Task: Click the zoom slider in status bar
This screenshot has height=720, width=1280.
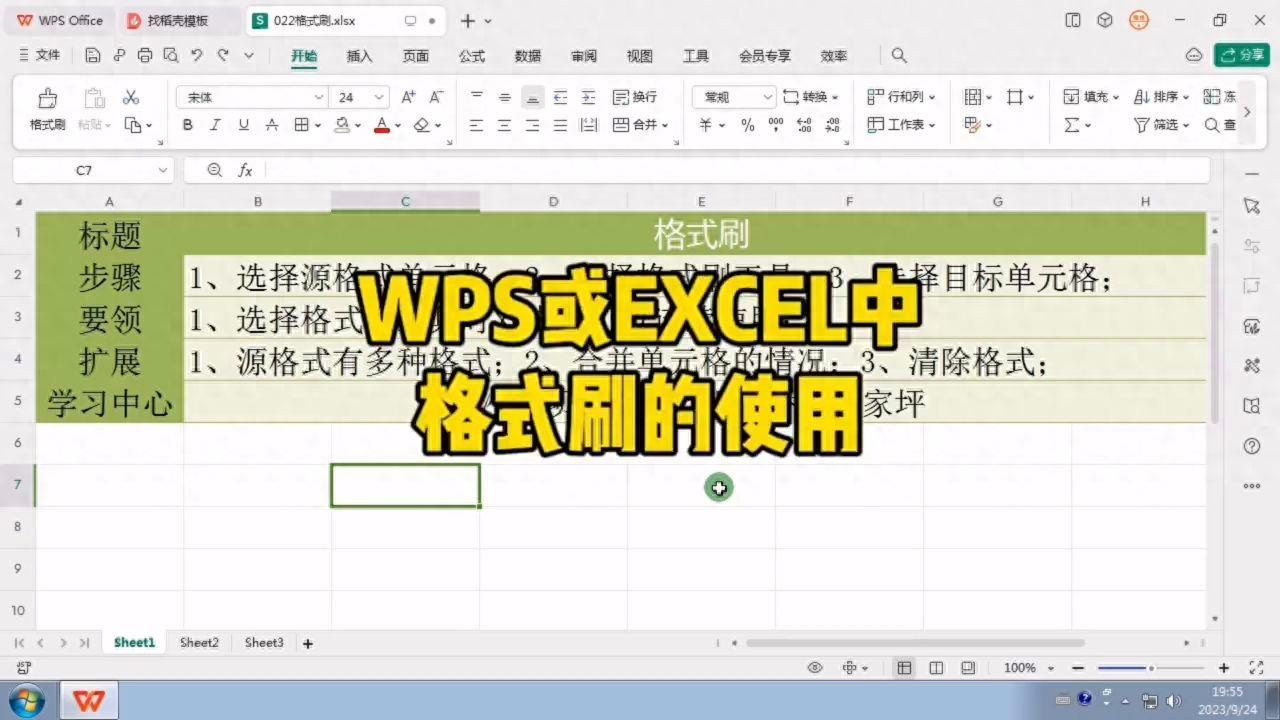Action: [x=1151, y=668]
